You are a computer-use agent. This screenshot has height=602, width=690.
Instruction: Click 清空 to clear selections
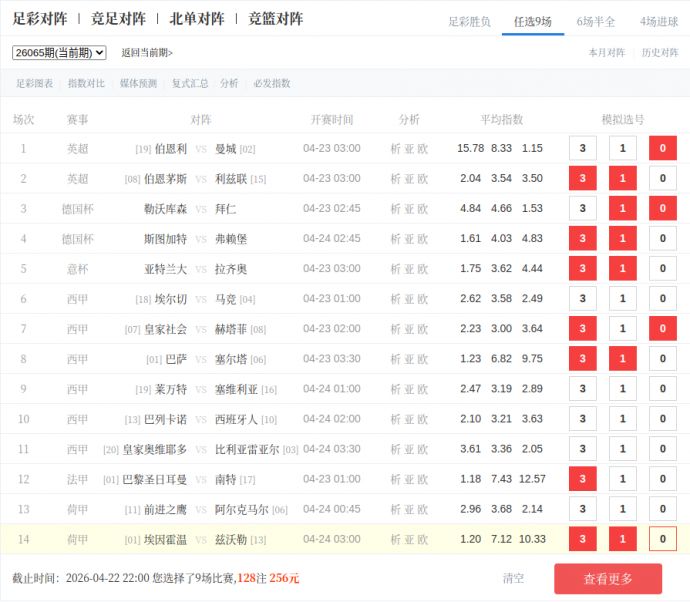(513, 578)
